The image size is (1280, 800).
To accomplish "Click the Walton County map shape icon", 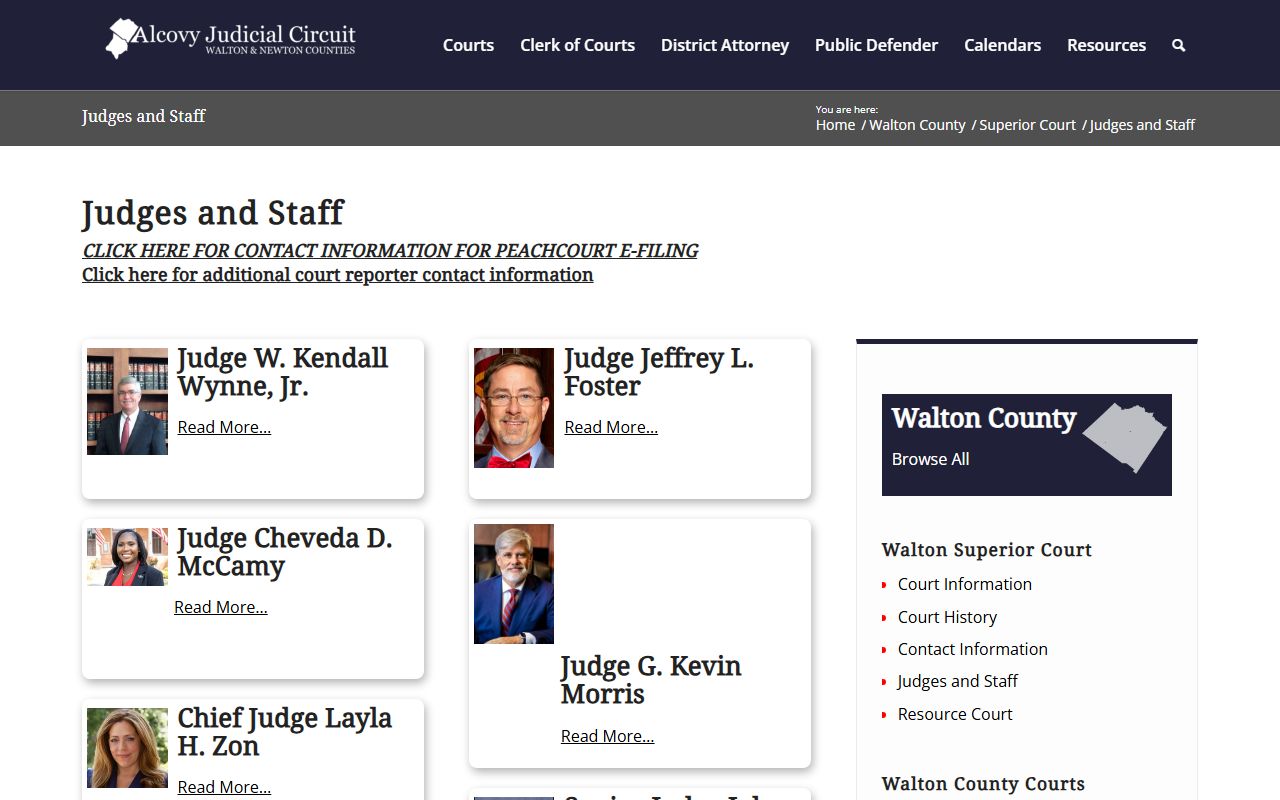I will pos(1125,437).
